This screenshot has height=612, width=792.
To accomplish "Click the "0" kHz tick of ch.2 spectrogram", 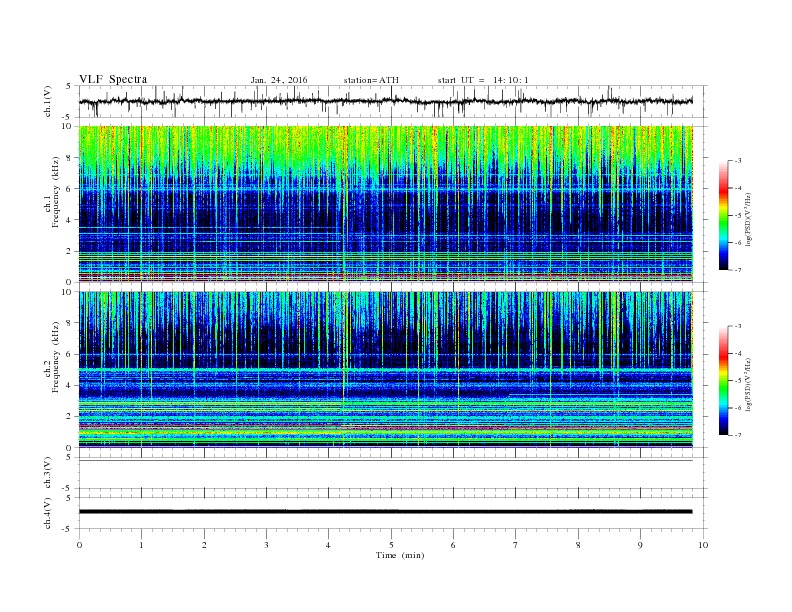I will [70, 448].
